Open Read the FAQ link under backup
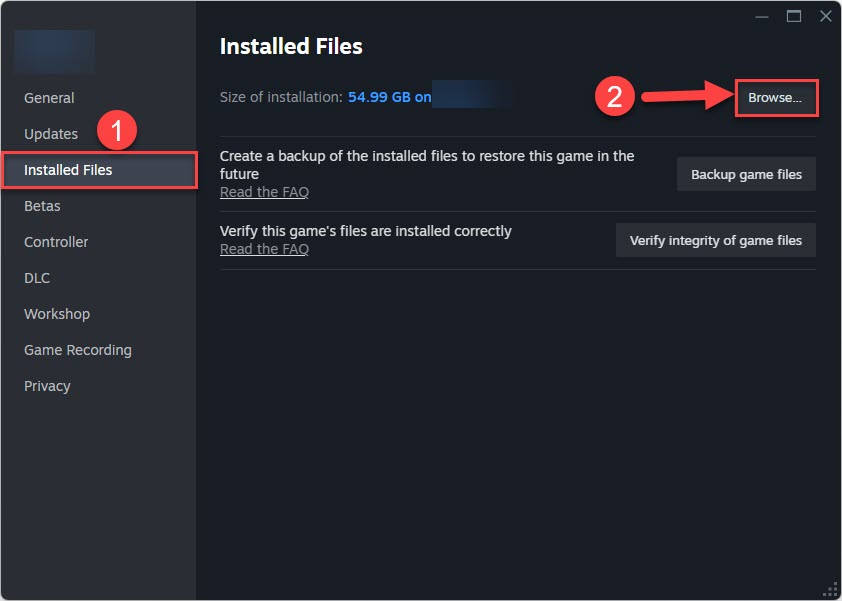This screenshot has width=842, height=601. pos(264,192)
